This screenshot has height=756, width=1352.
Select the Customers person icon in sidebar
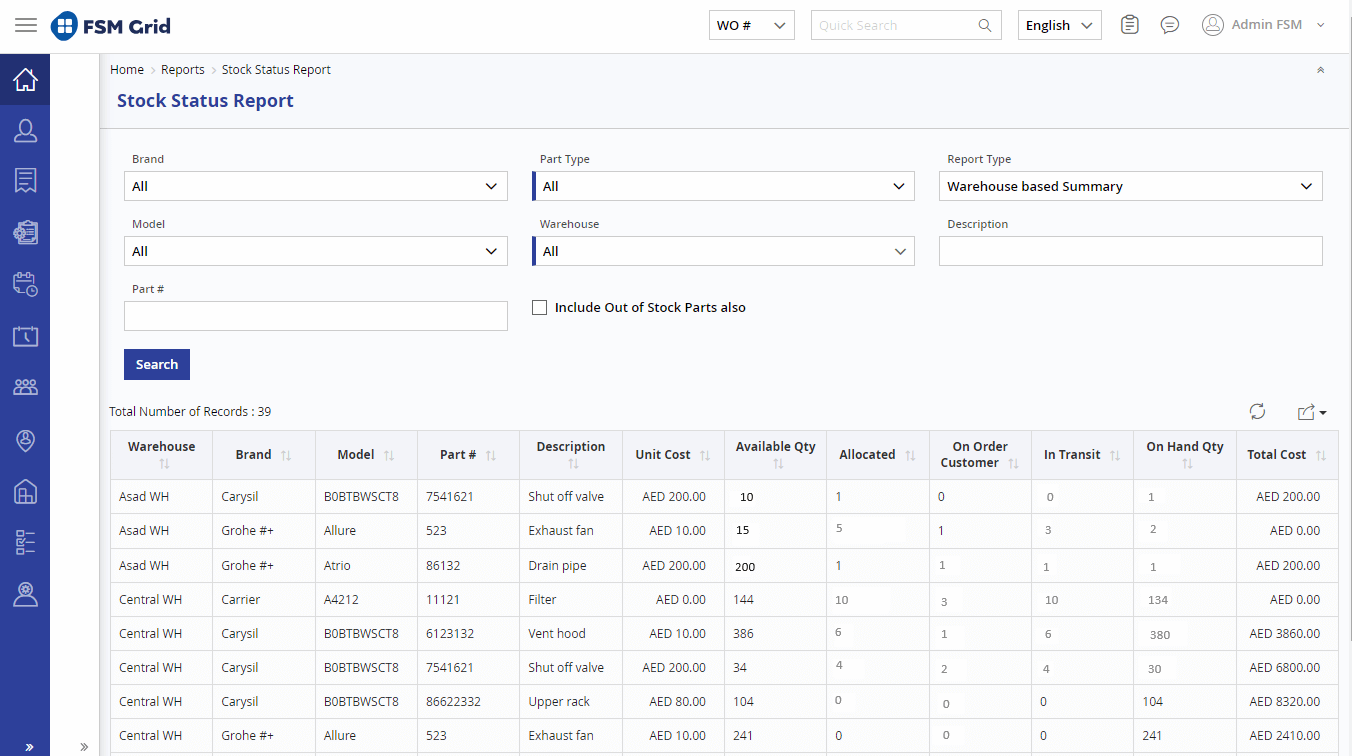click(x=25, y=130)
